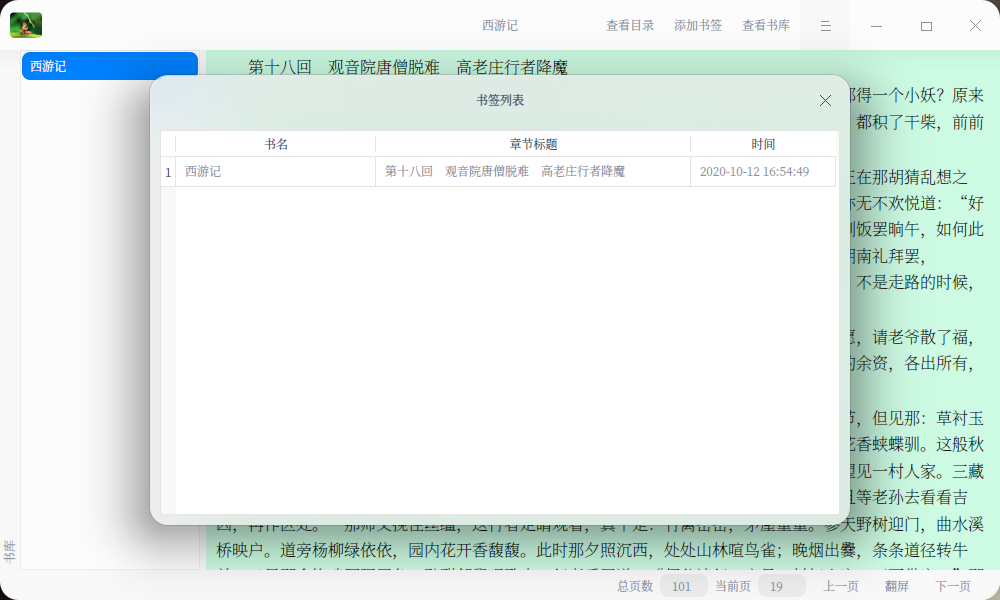Image resolution: width=1000 pixels, height=600 pixels.
Task: Click the app logo icon in title bar
Action: coord(26,25)
